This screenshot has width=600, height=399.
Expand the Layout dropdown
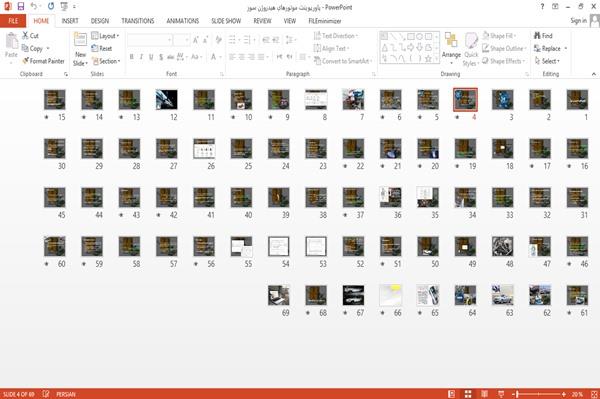point(105,36)
